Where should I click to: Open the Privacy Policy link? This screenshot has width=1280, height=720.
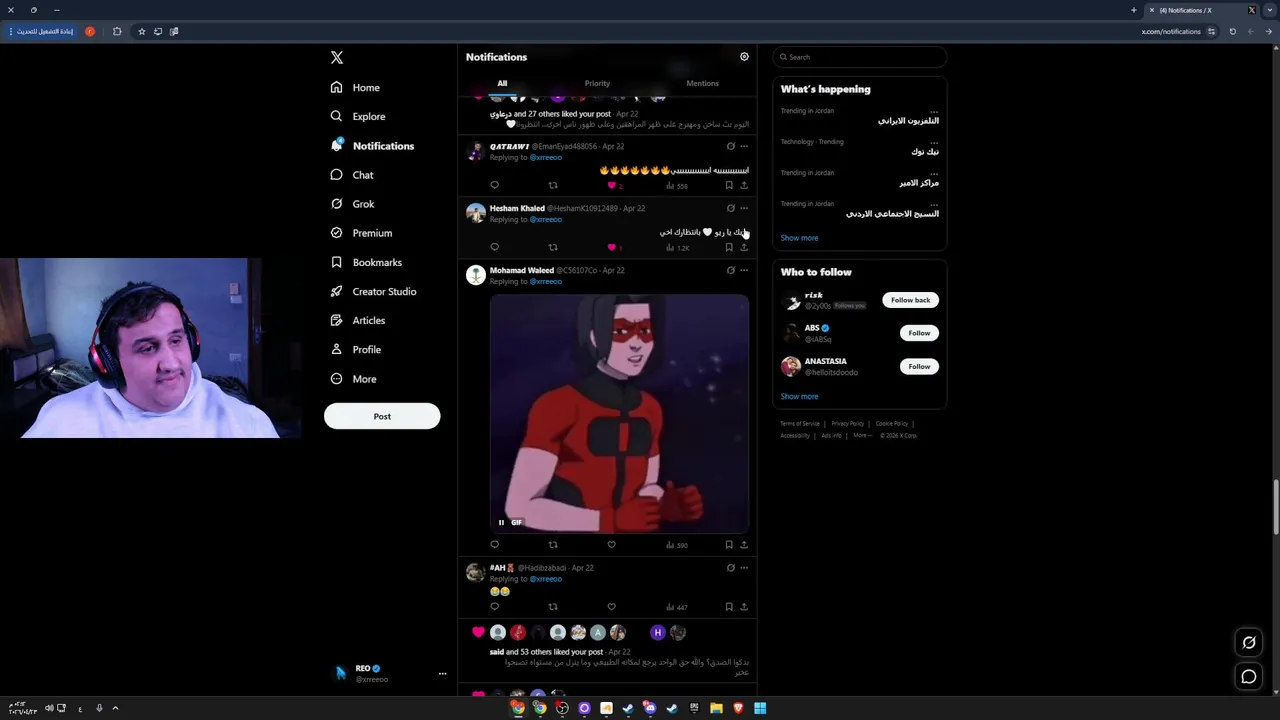847,424
